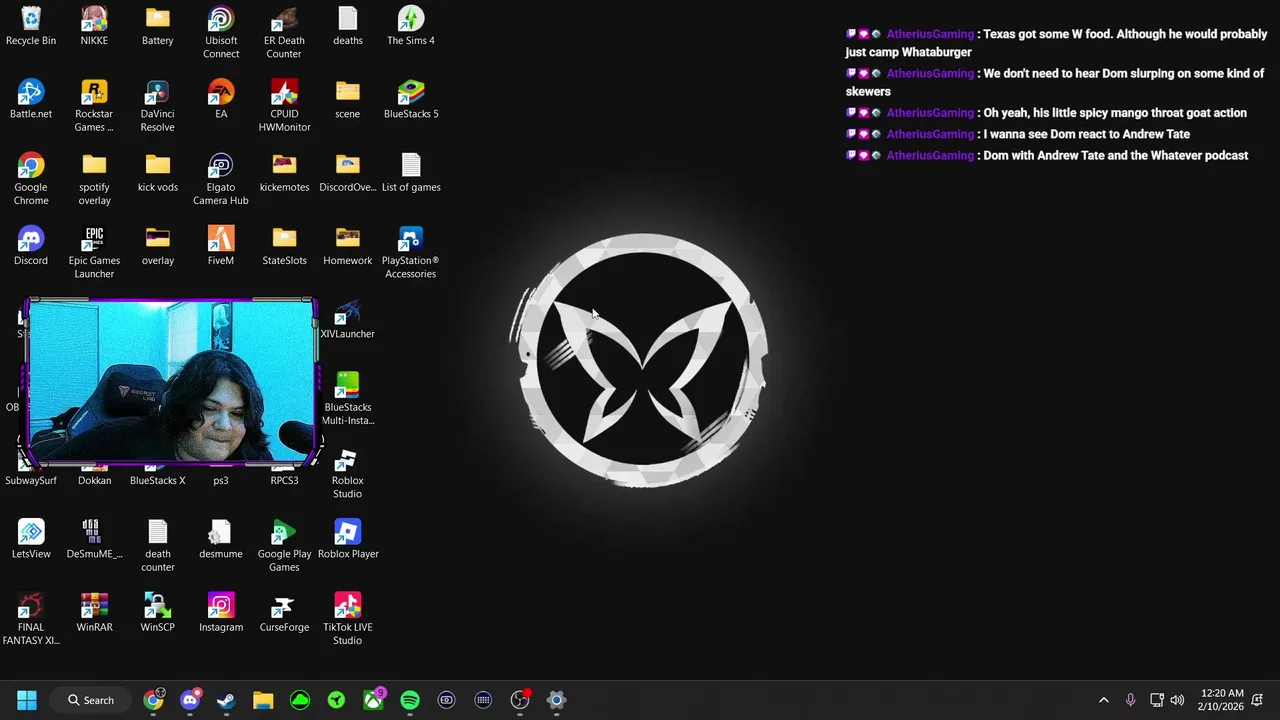Open the Xbox app from the taskbar
Image resolution: width=1280 pixels, height=720 pixels.
tap(373, 700)
